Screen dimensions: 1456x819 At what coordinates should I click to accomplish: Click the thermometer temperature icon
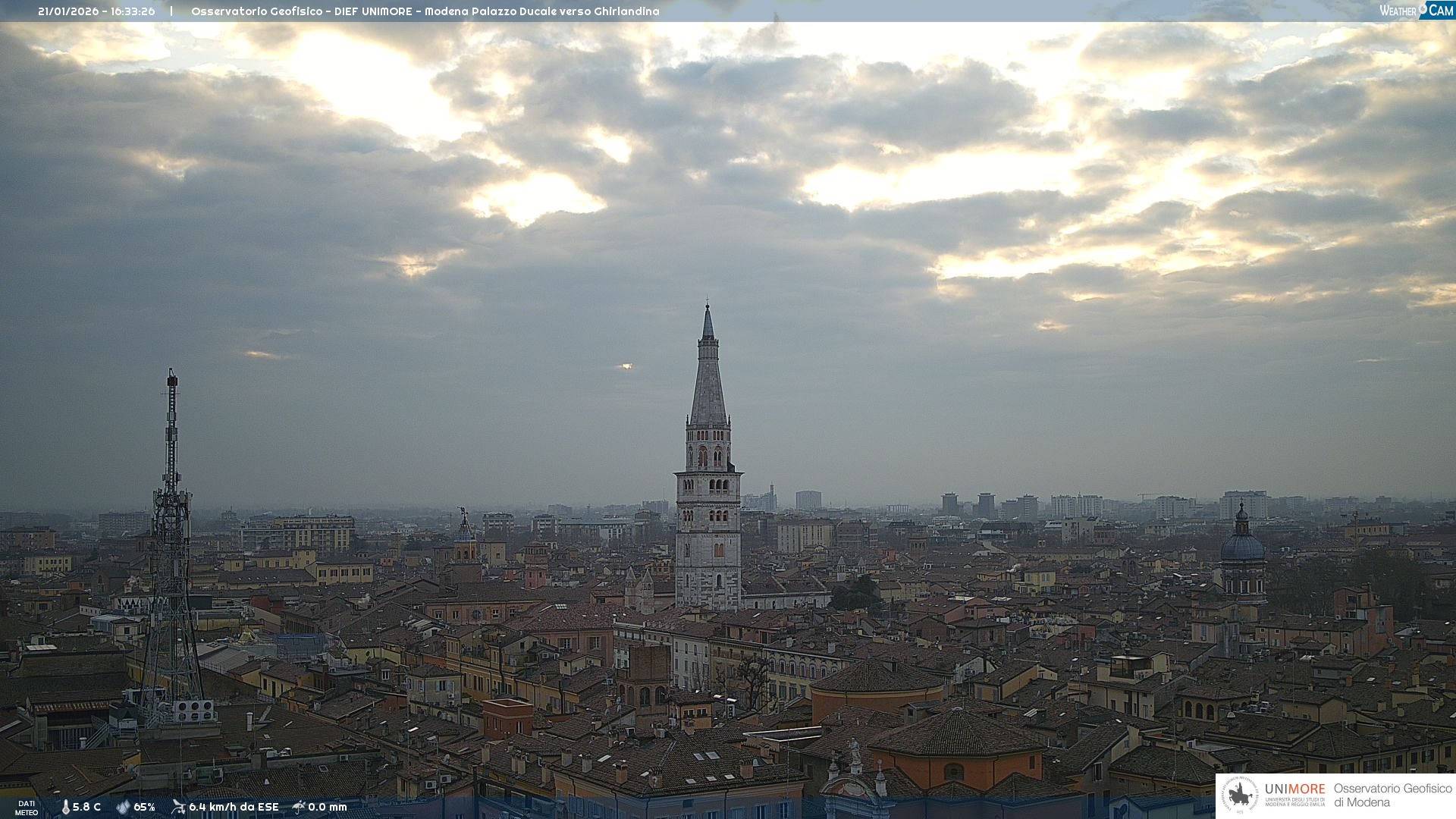(65, 807)
